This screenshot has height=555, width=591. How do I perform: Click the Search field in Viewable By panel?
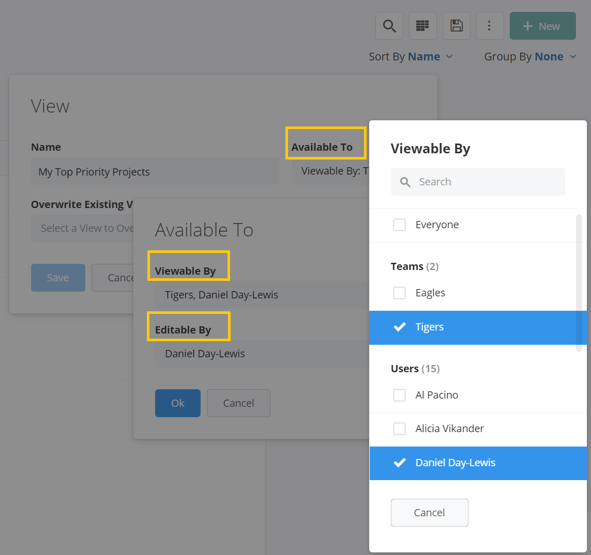(478, 182)
